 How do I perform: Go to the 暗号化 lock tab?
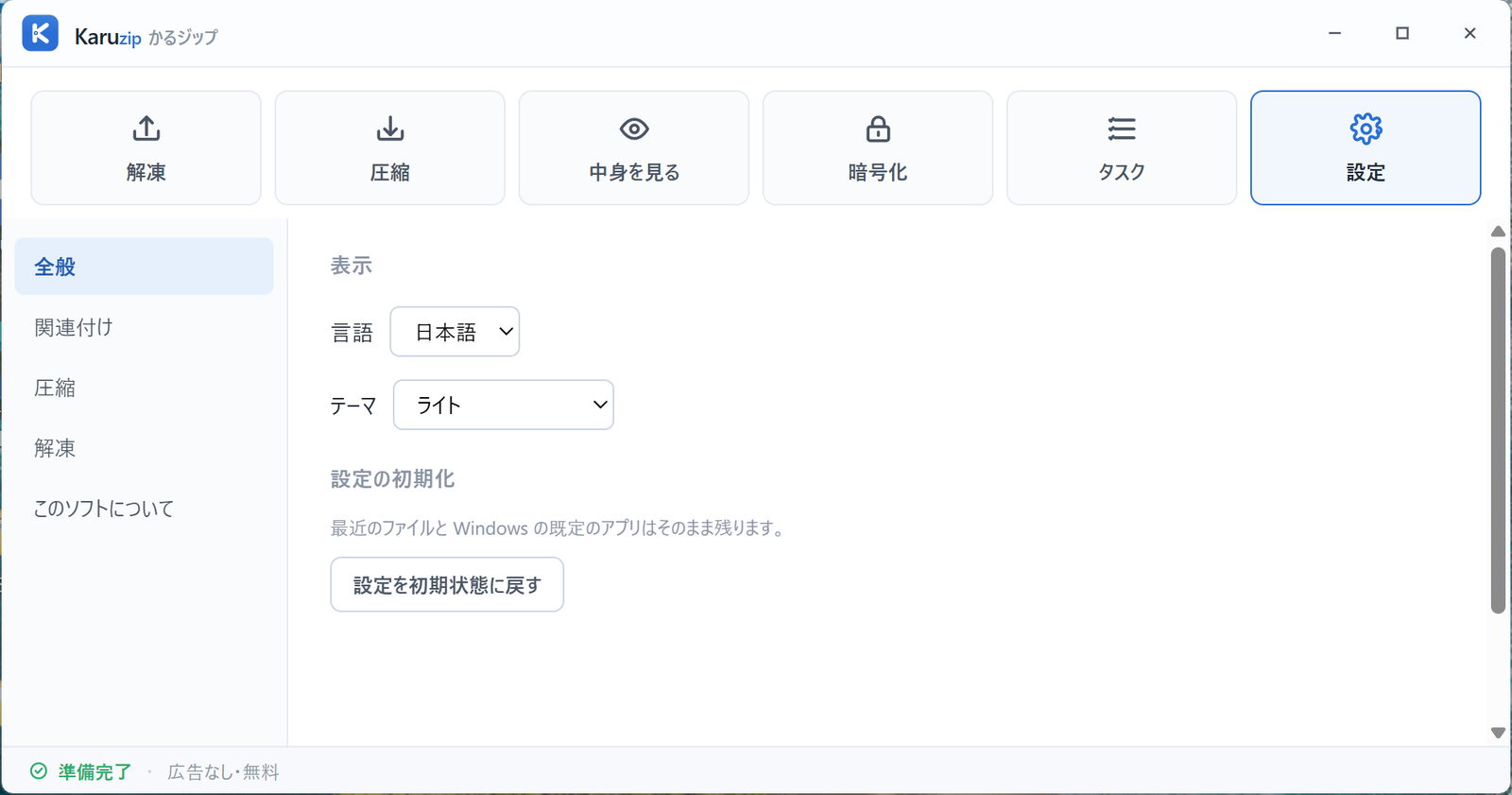pyautogui.click(x=878, y=147)
